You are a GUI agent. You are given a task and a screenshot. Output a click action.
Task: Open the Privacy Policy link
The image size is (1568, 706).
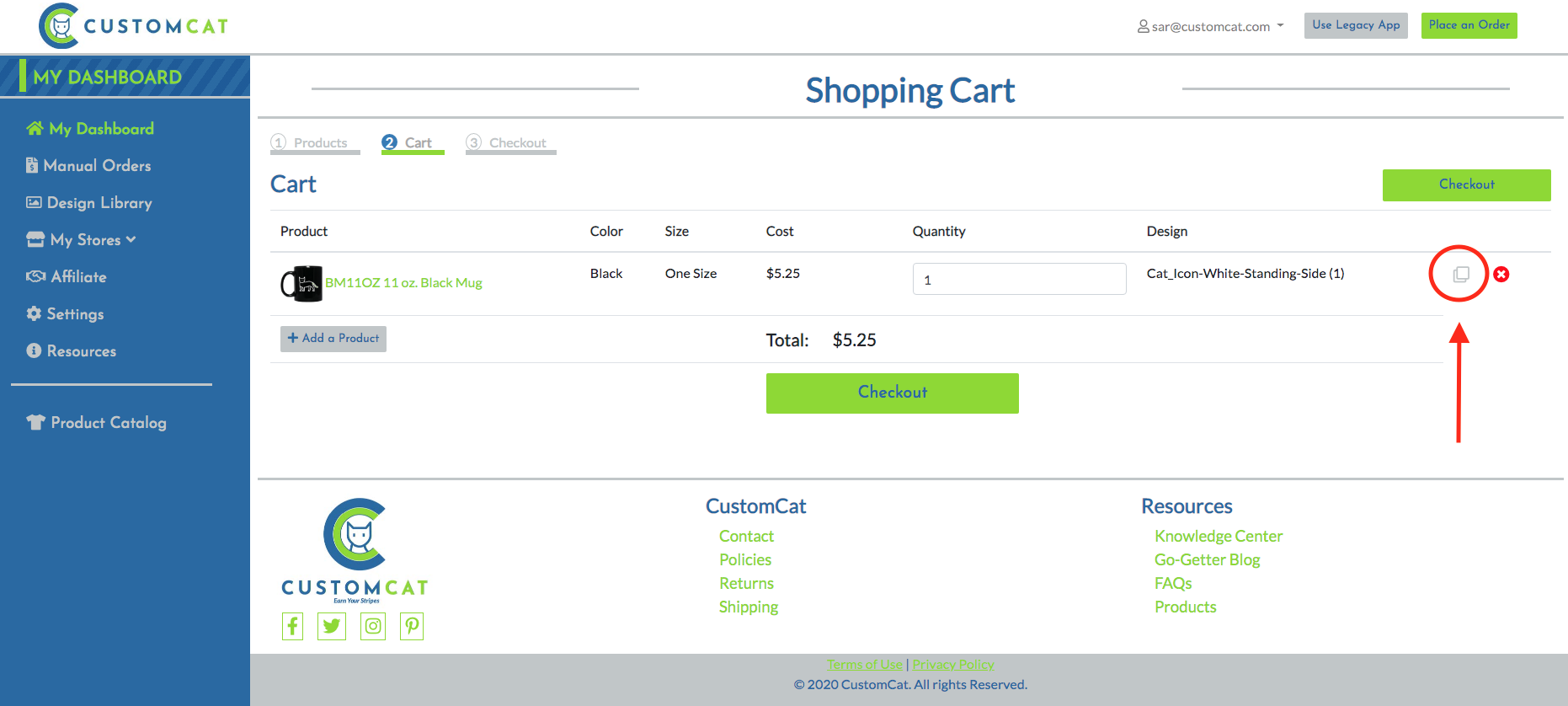click(953, 665)
